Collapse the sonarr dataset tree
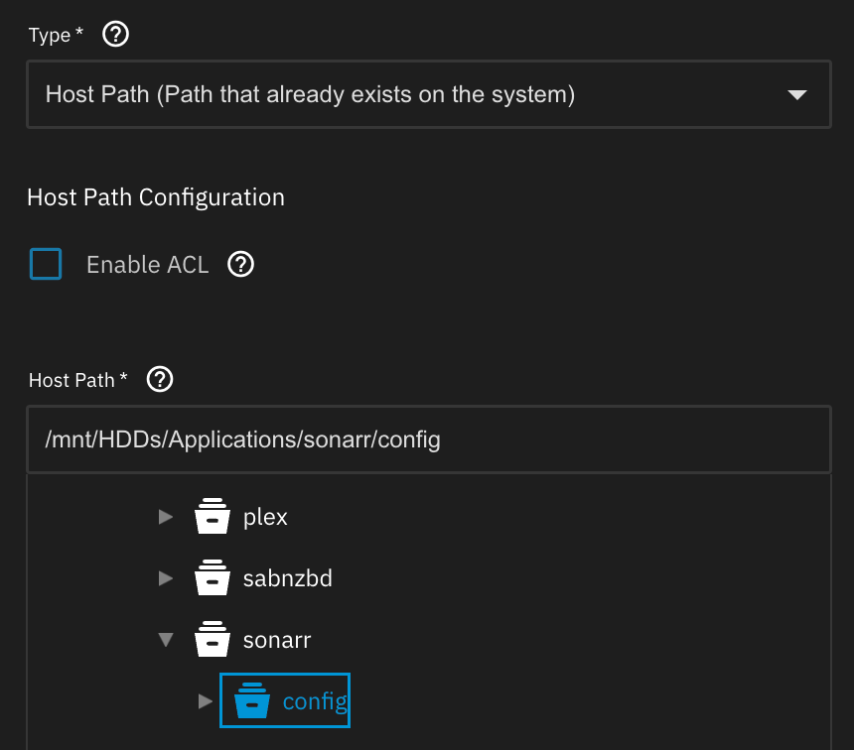 pos(165,639)
